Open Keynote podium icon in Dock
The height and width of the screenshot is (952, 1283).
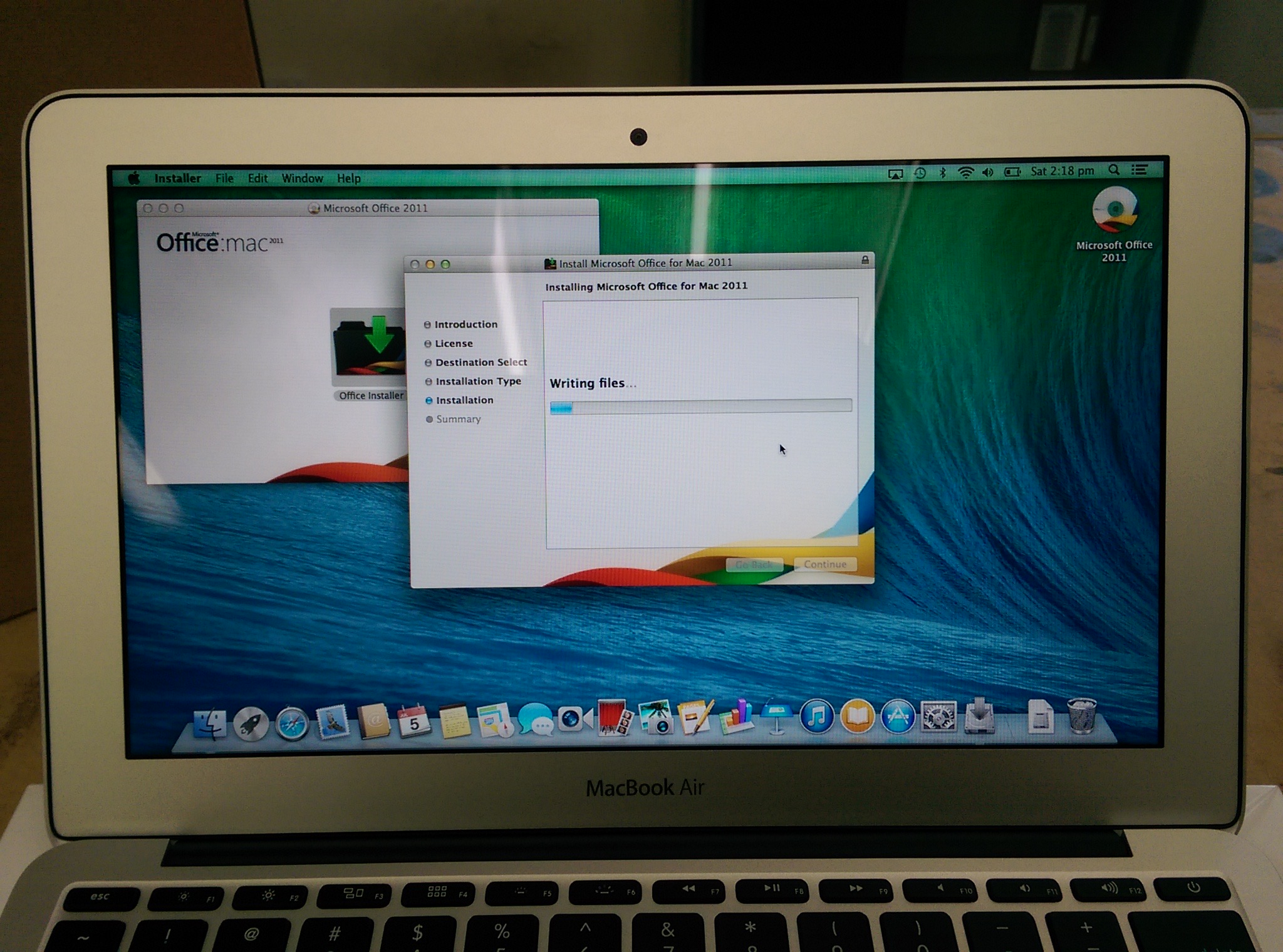click(x=777, y=716)
